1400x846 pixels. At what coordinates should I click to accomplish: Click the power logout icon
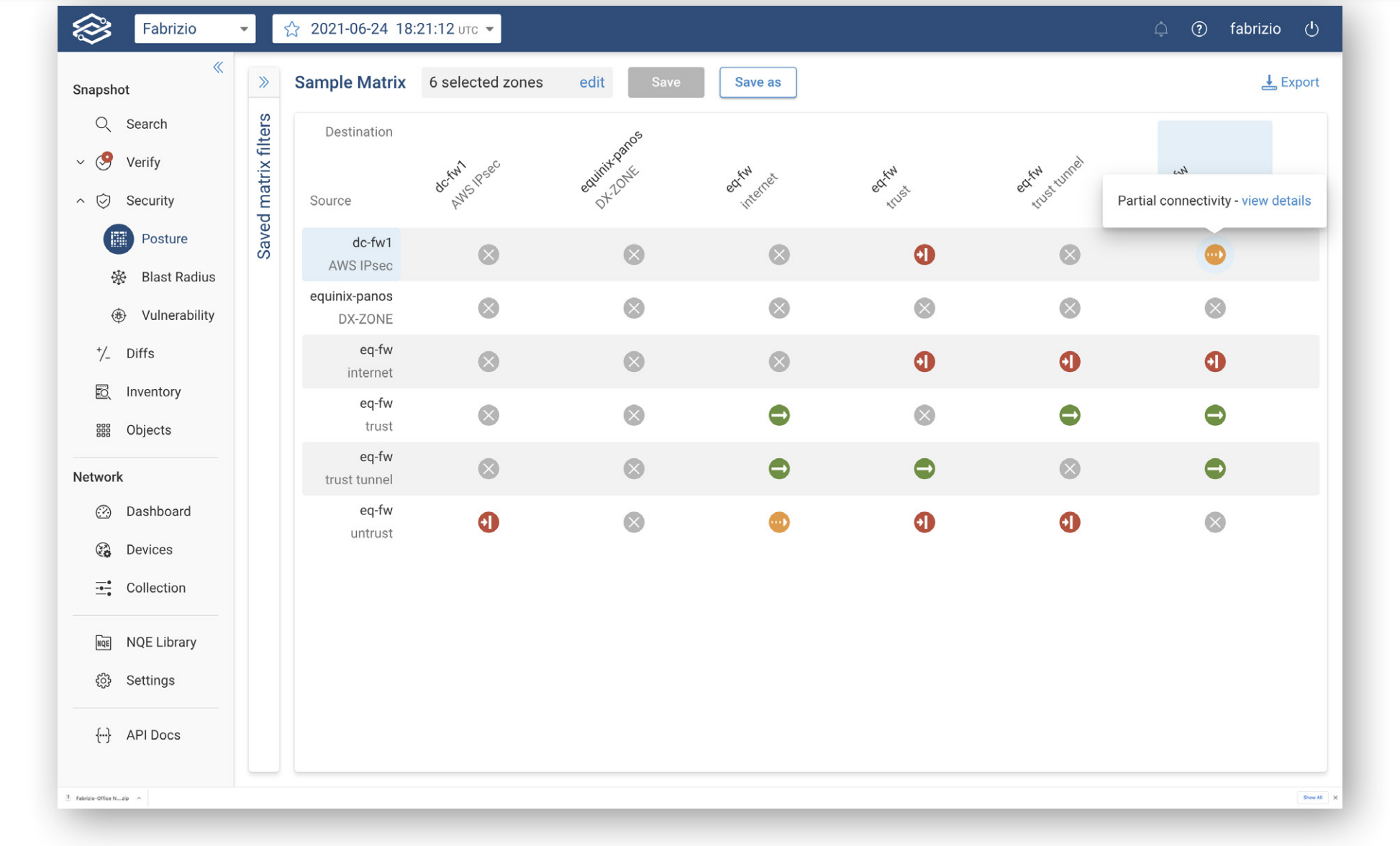pos(1312,29)
